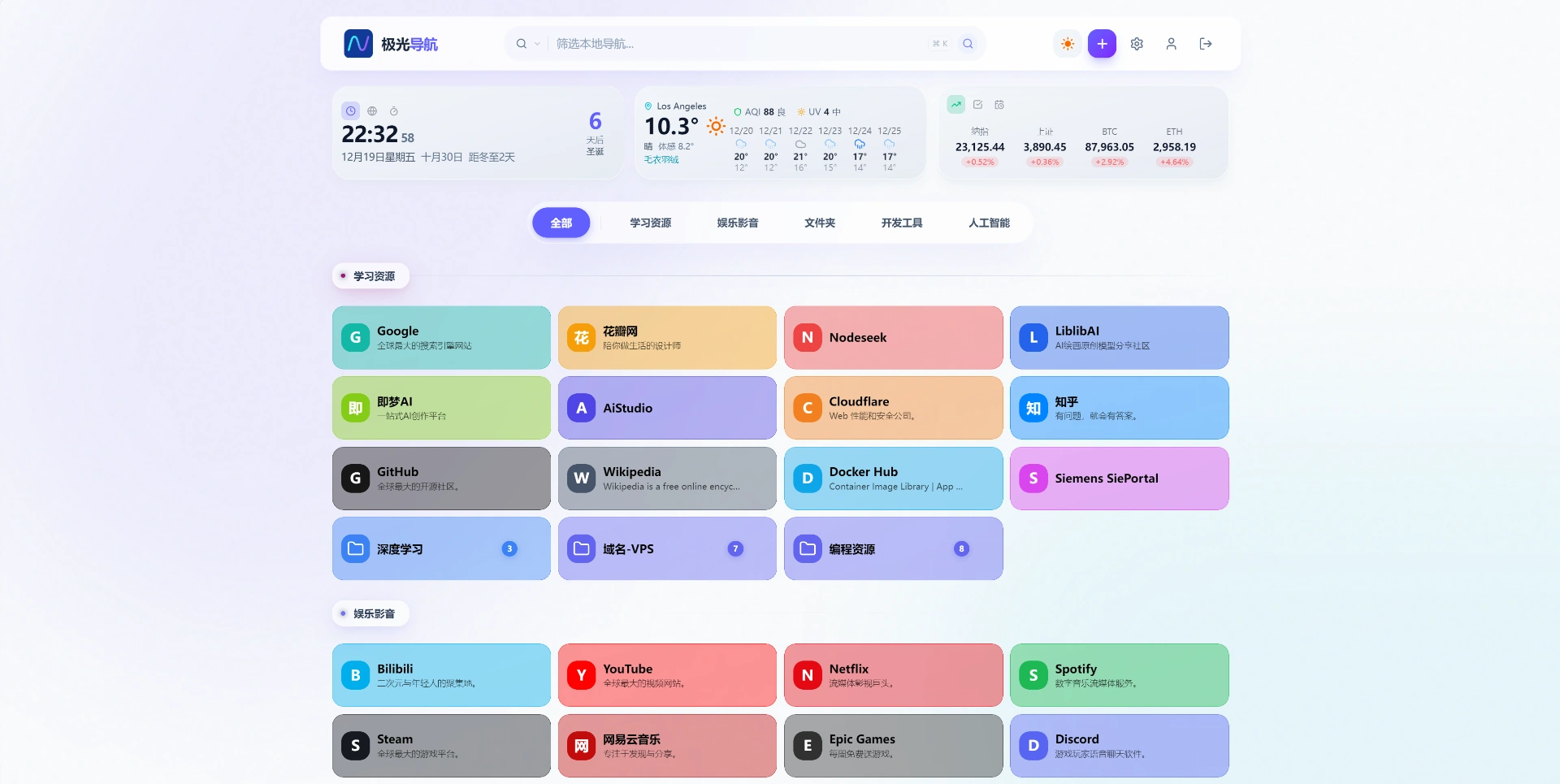Click the folder count badge 7
Viewport: 1560px width, 784px height.
(735, 548)
